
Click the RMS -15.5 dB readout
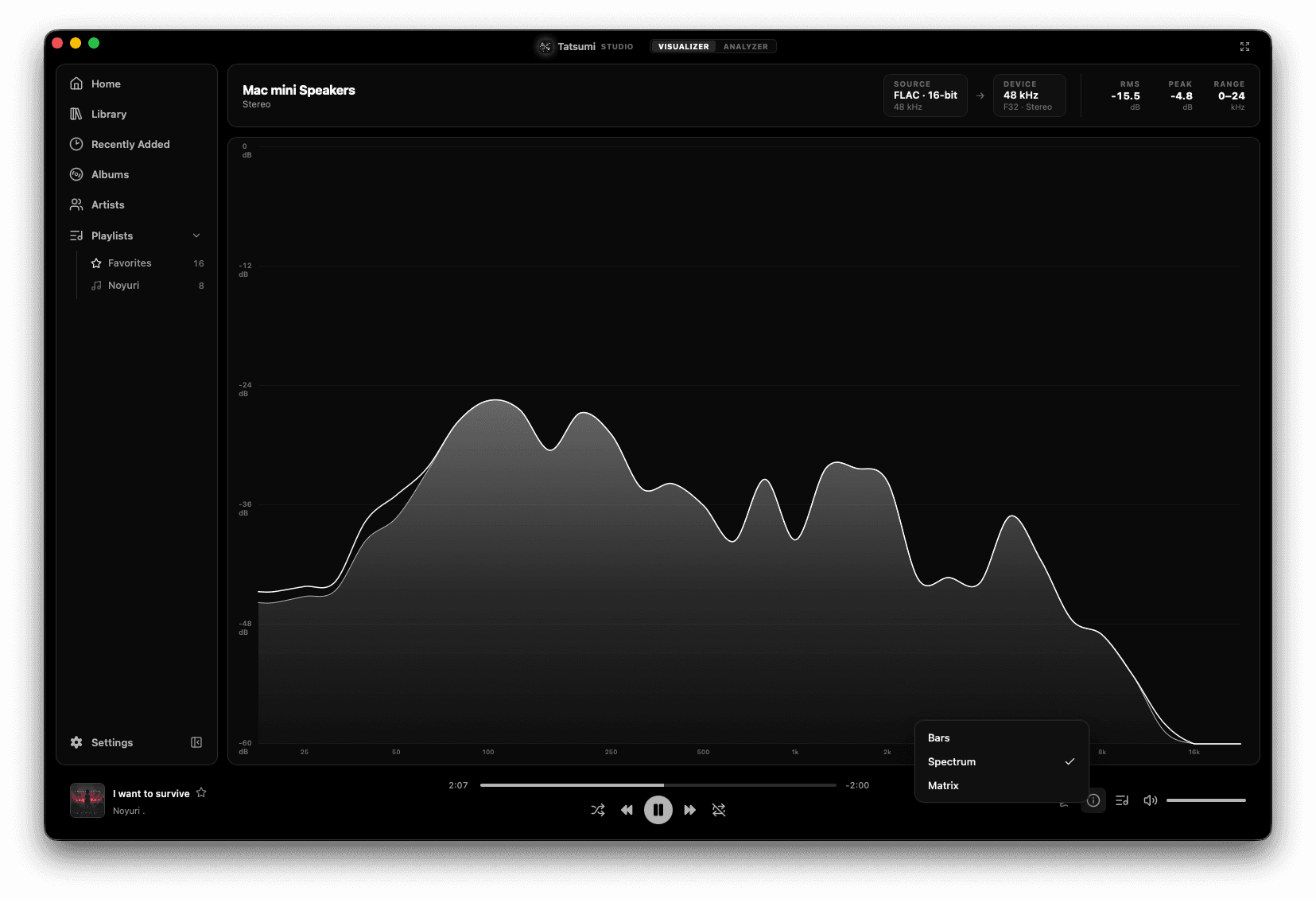[1125, 95]
